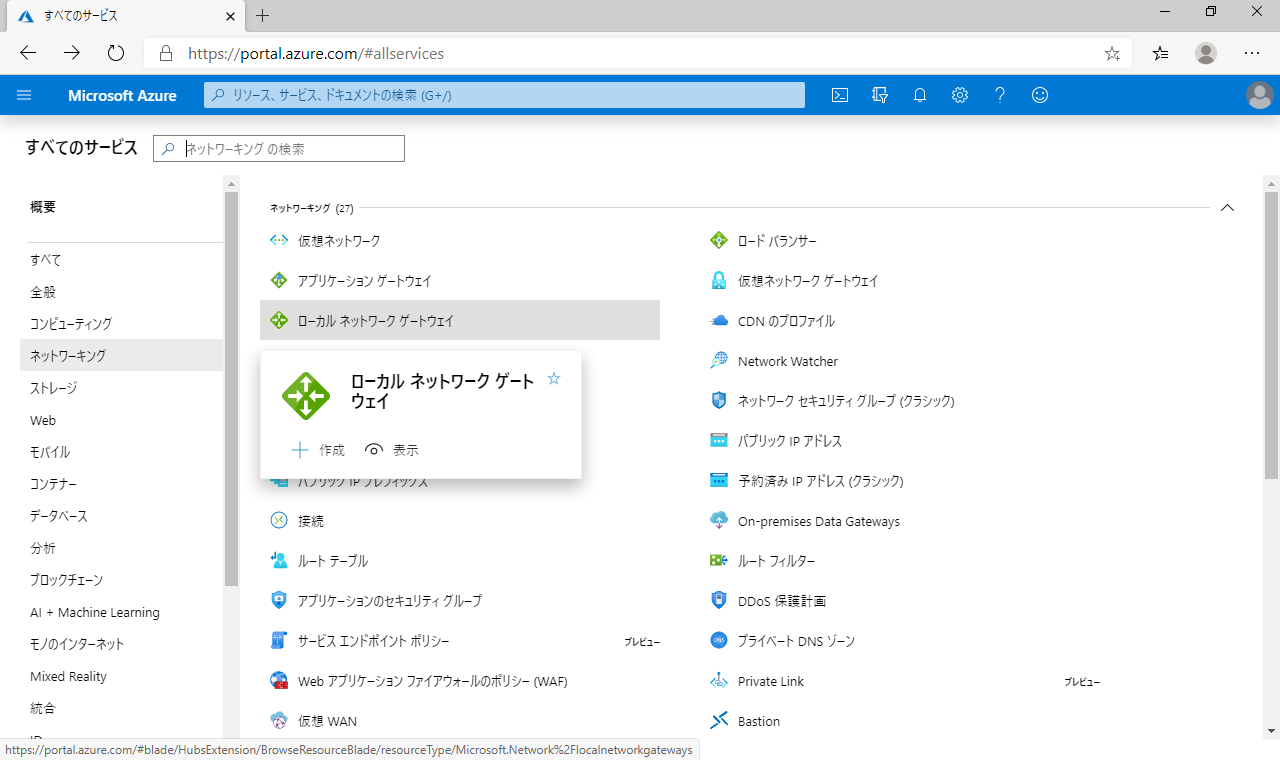Screen dimensions: 1280x760
Task: Click the ネットワーキング の検索 filter field
Action: (x=279, y=148)
